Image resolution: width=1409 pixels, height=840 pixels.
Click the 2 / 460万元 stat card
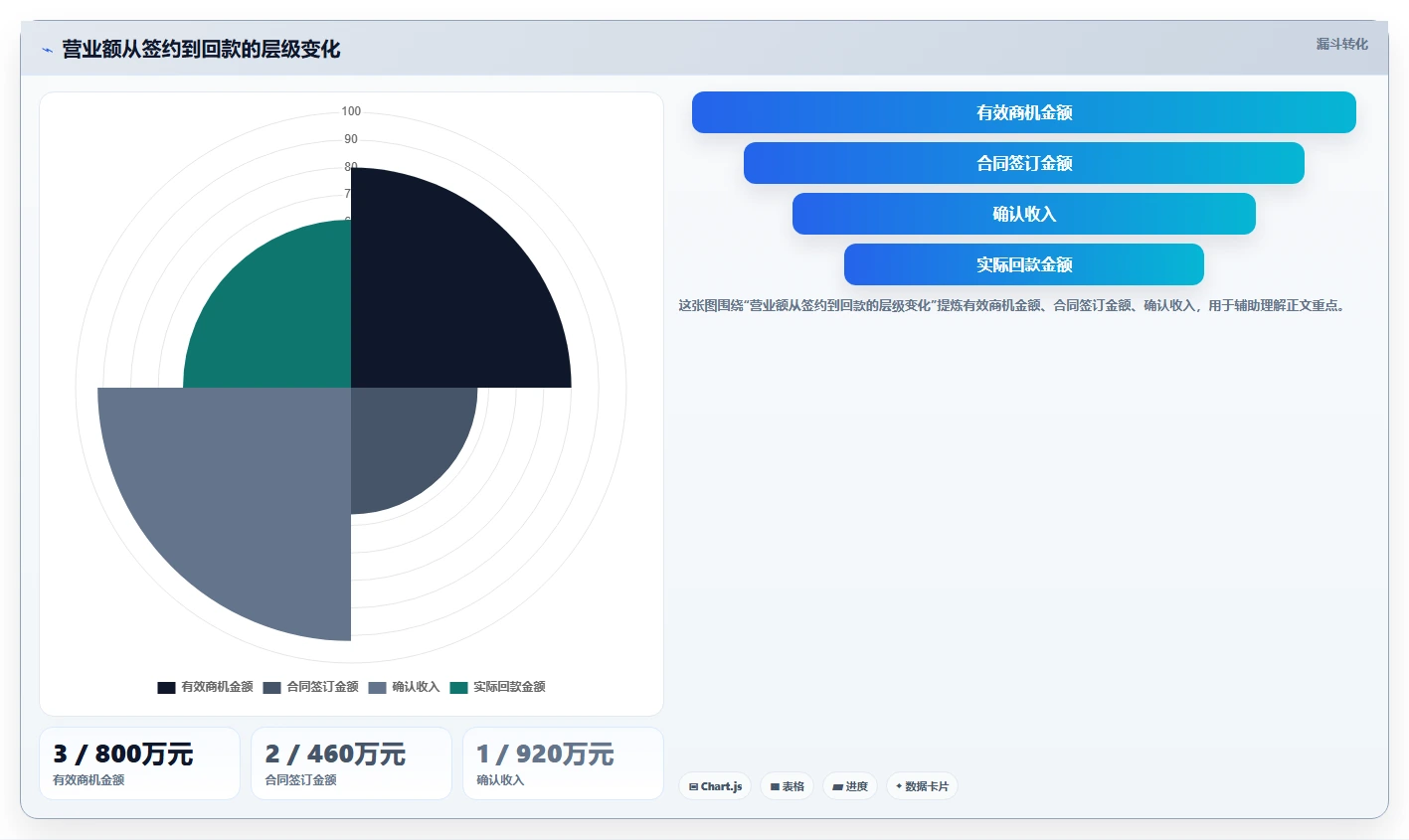click(351, 763)
